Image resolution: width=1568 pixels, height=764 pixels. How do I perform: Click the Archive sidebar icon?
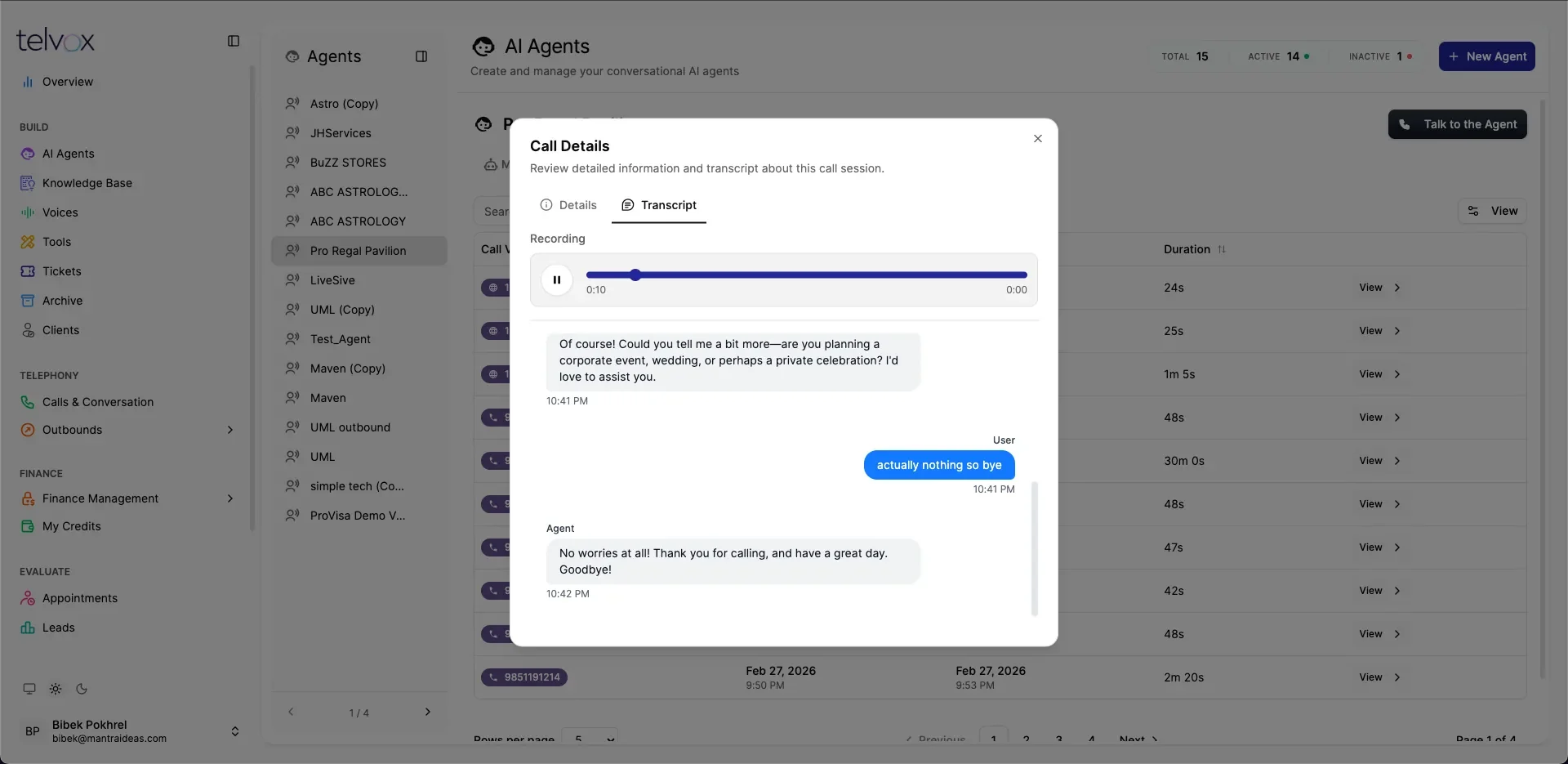(x=28, y=301)
